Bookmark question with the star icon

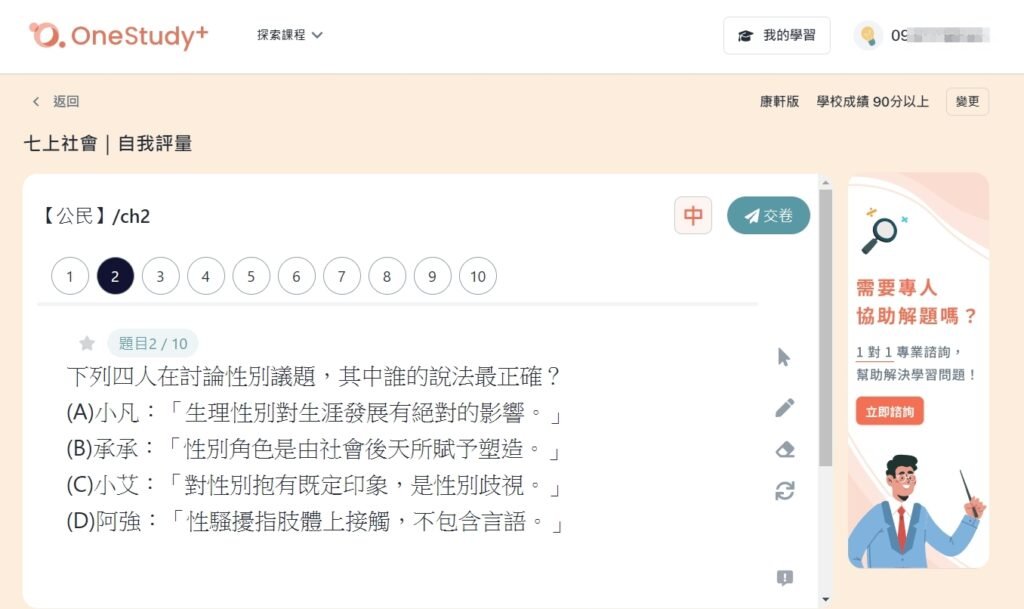click(87, 343)
